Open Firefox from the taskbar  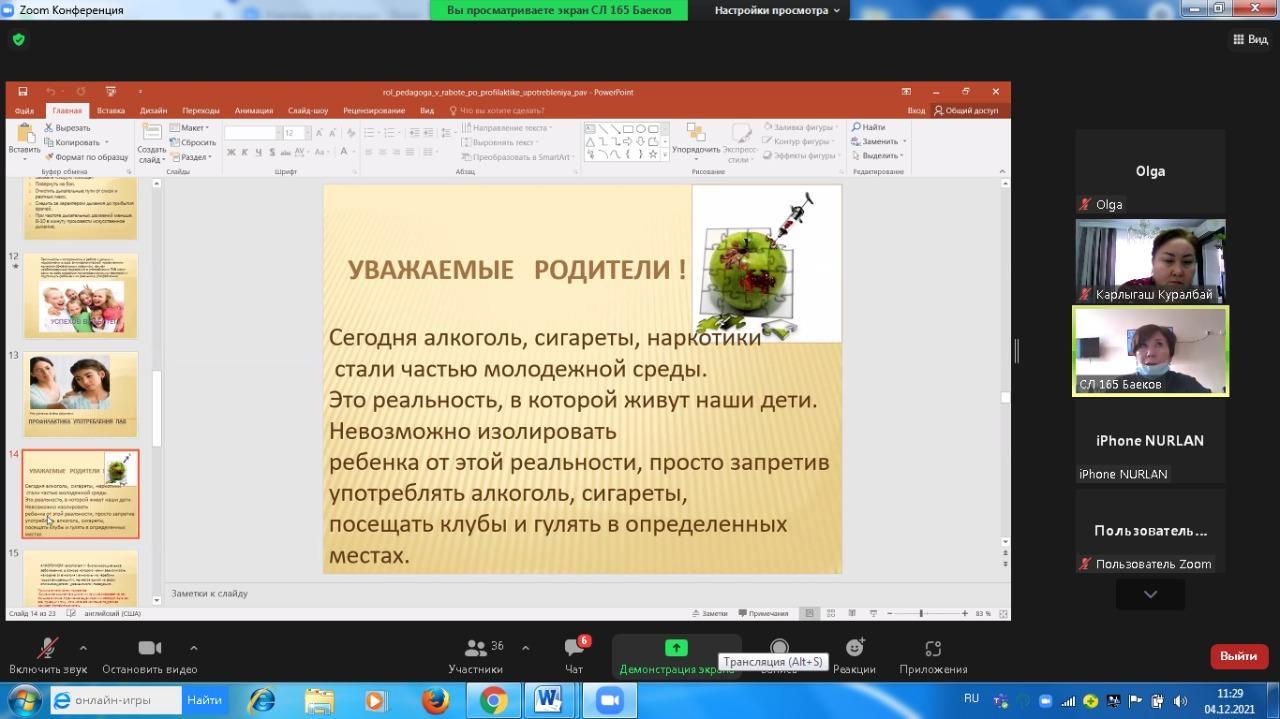[x=435, y=700]
